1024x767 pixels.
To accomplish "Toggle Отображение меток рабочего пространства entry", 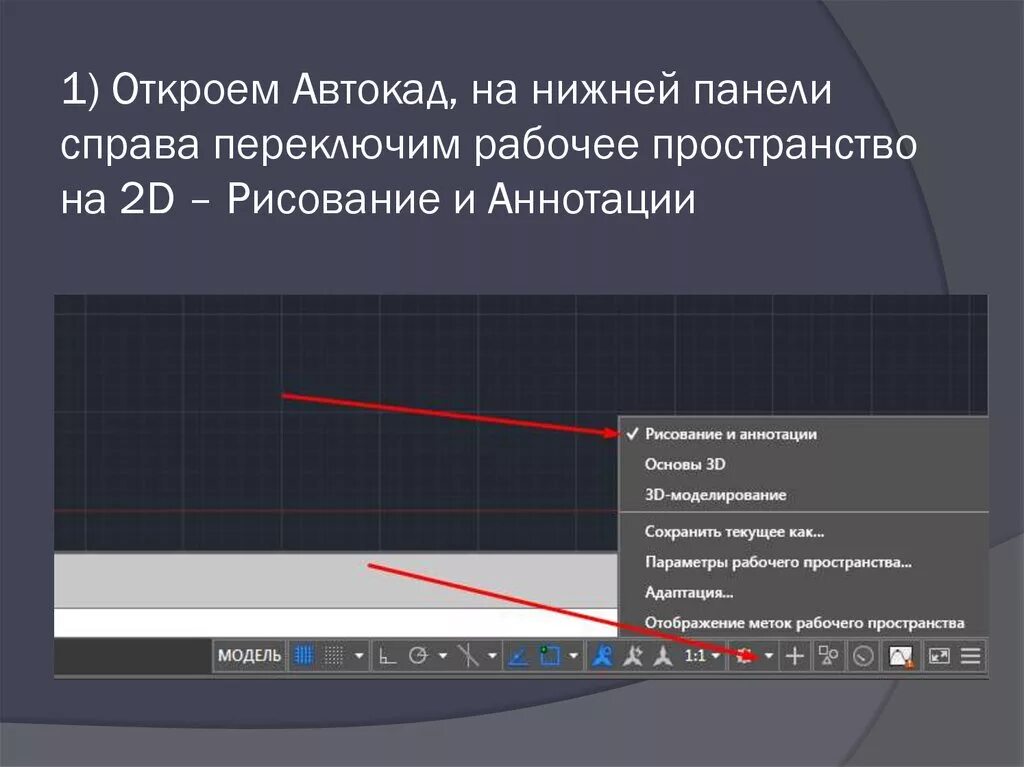I will (x=803, y=623).
